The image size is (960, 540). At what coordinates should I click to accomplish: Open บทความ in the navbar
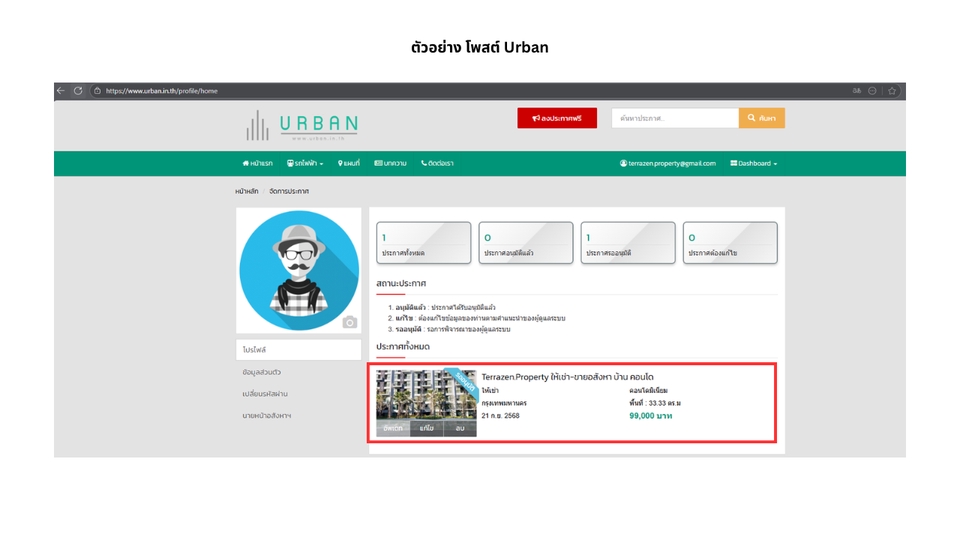tap(391, 163)
